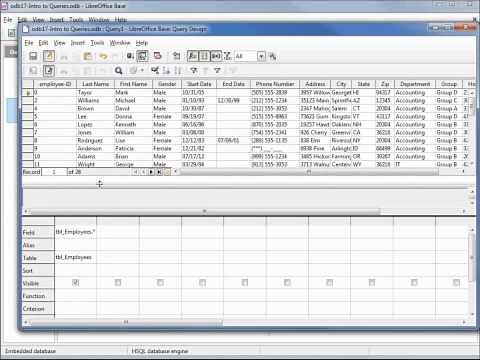Check the Visible box in the ninth grid column
This screenshot has width=480, height=360.
(414, 283)
